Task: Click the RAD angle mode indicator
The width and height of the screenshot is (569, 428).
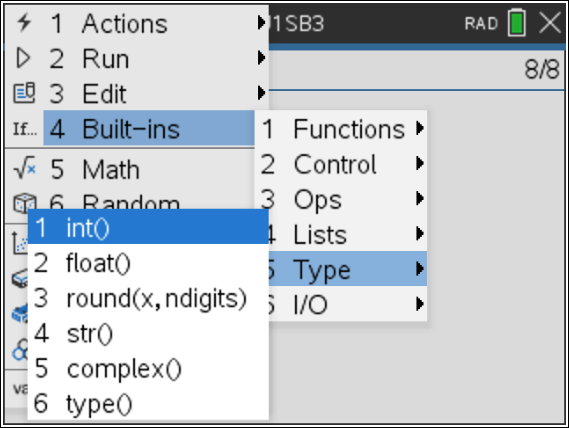Action: [x=481, y=24]
